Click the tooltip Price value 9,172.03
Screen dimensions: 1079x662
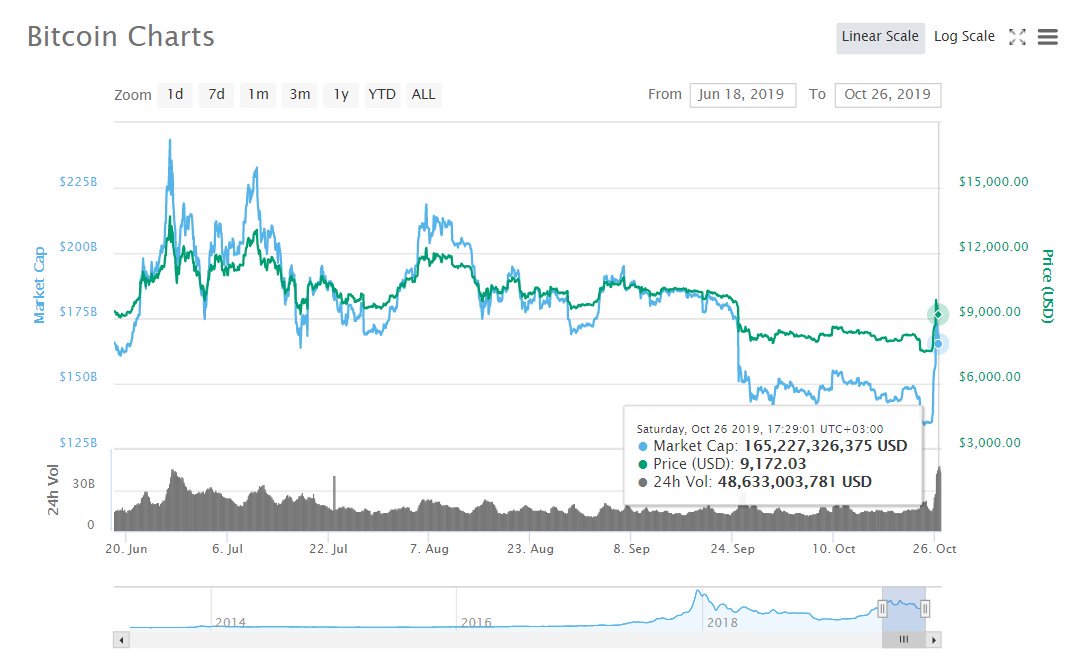tap(773, 464)
